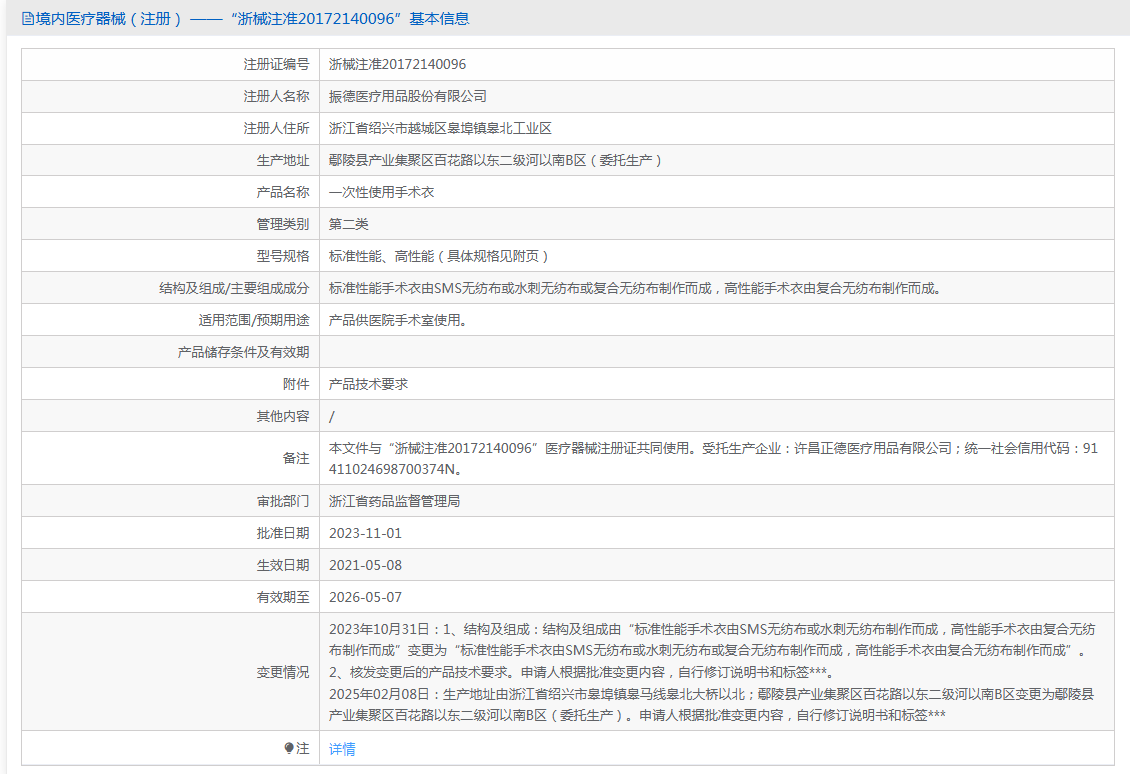The height and width of the screenshot is (774, 1130).
Task: Click the 产品储存条件及有效期 label
Action: [x=244, y=352]
